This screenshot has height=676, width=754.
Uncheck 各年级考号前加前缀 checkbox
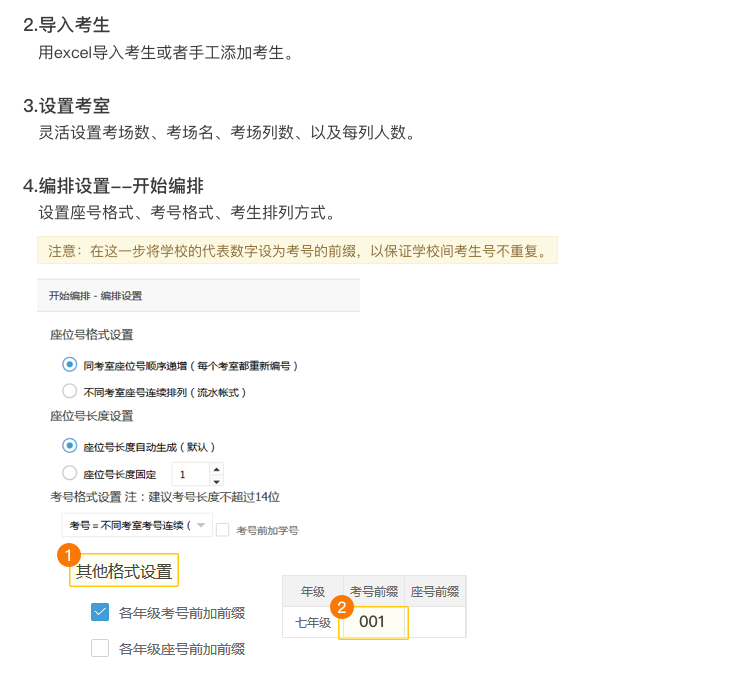point(100,612)
